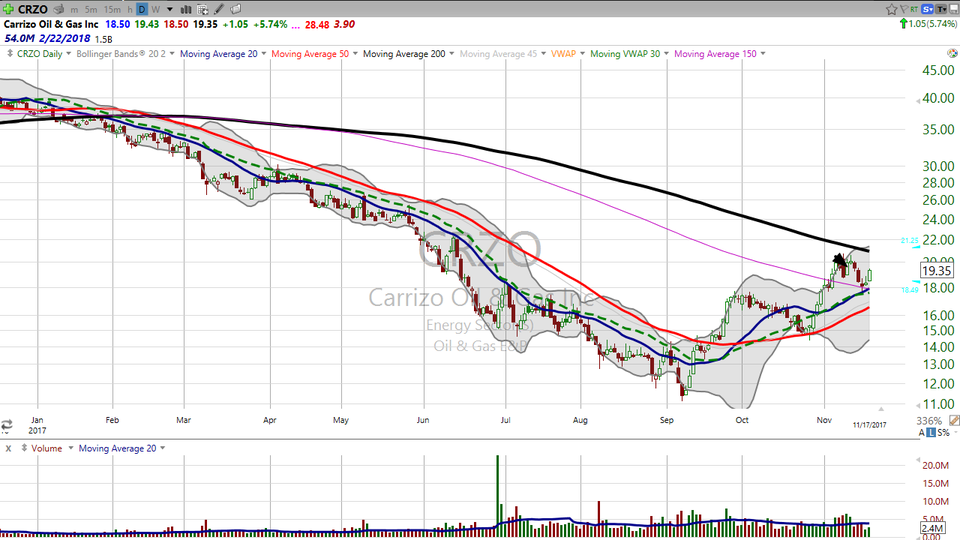
Task: Expand the Volume indicator dropdown
Action: click(x=70, y=448)
